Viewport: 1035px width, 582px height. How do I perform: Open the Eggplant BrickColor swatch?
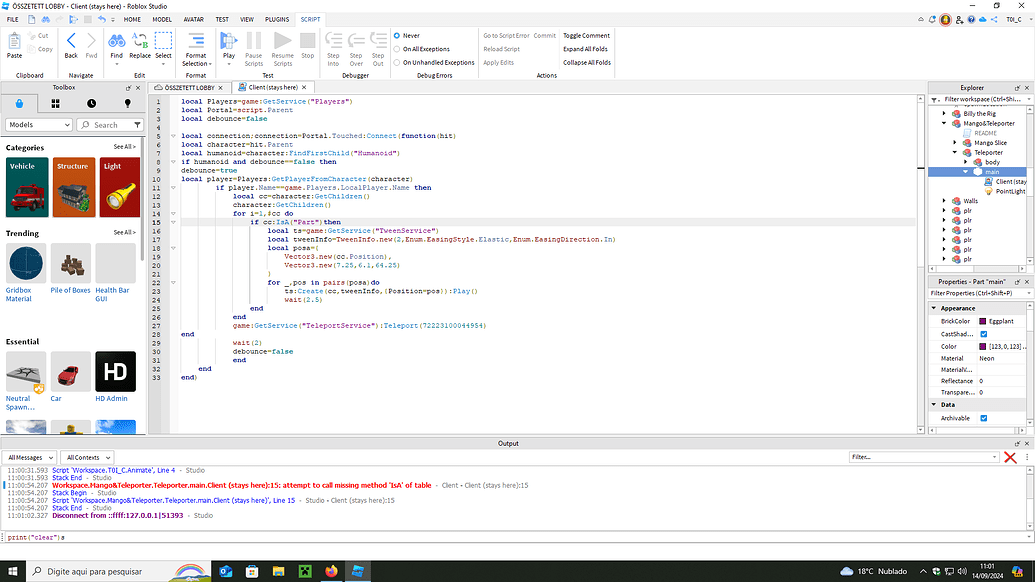tap(983, 321)
